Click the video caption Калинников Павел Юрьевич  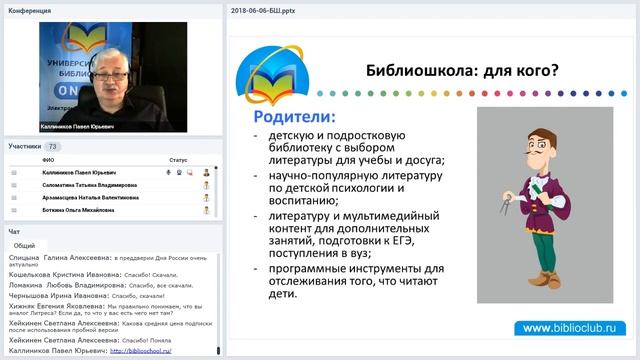[77, 127]
